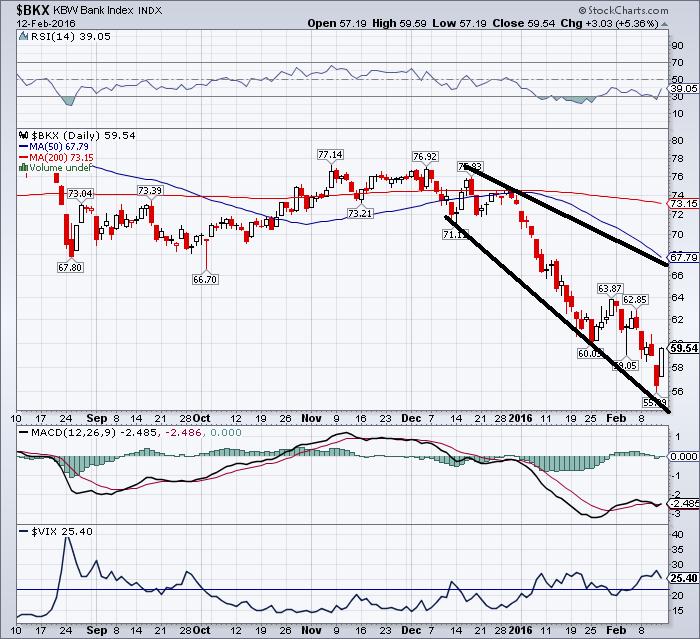Image resolution: width=700 pixels, height=639 pixels.
Task: Click Sep on the price chart date axis
Action: [x=97, y=419]
